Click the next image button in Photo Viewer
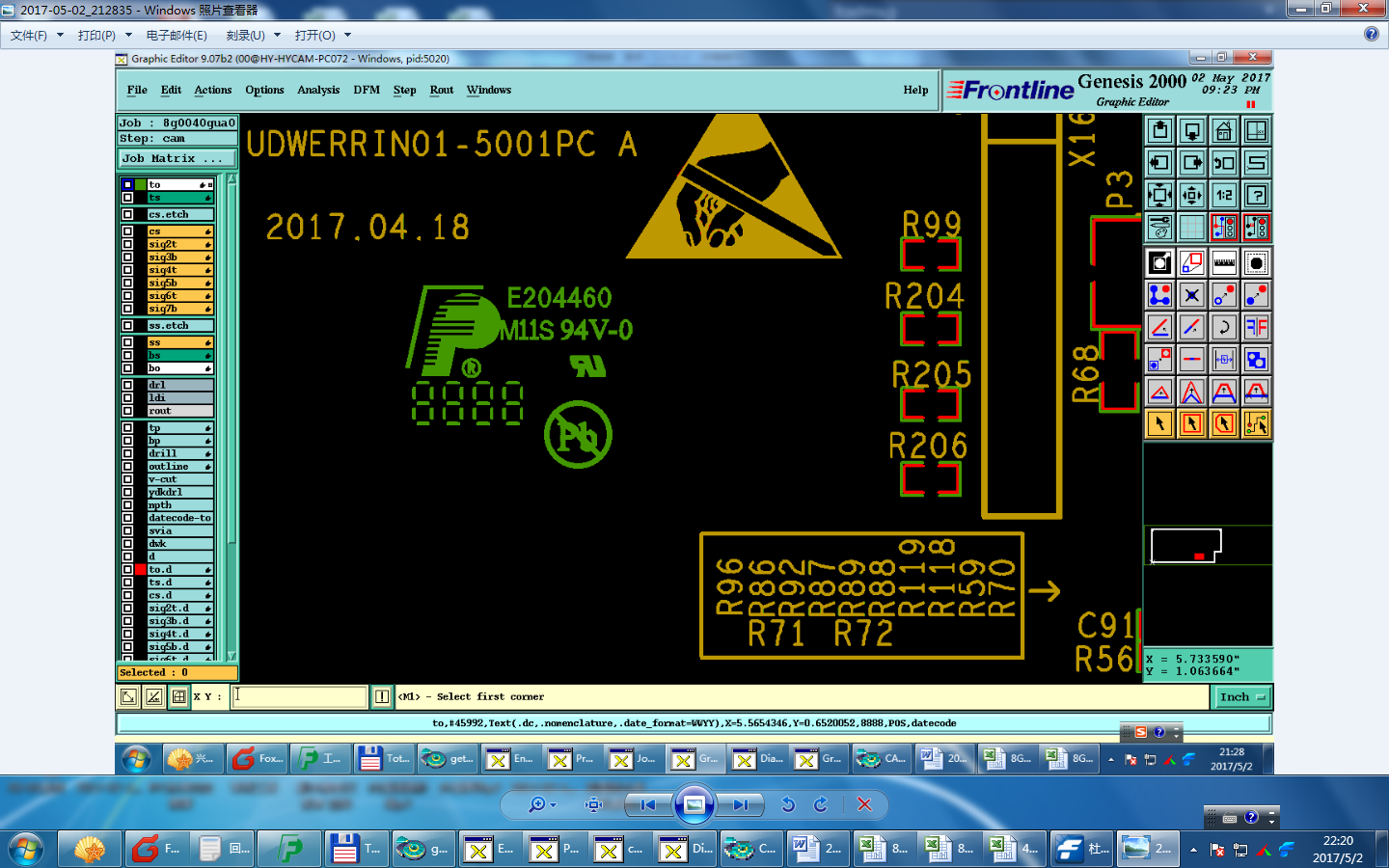1389x868 pixels. coord(740,804)
